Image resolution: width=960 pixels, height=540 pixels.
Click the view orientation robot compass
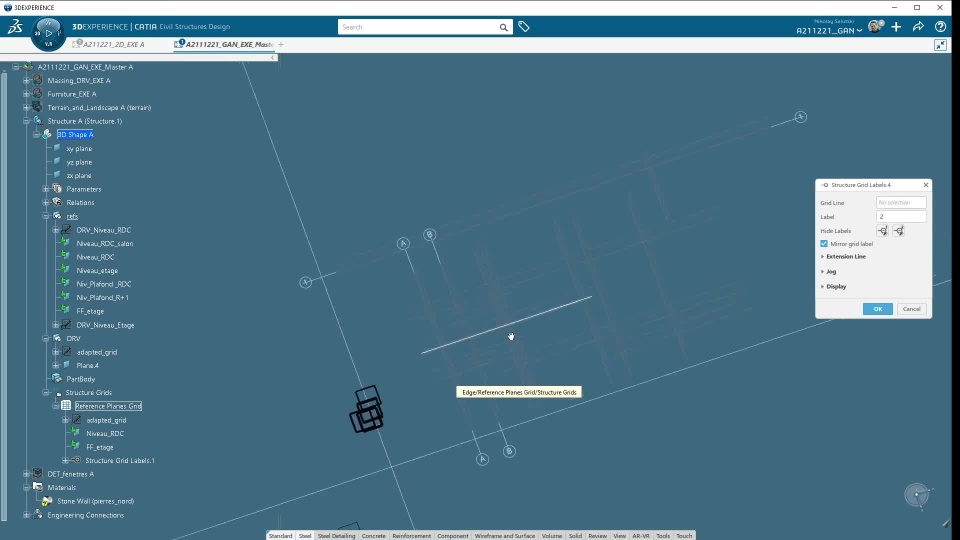[918, 495]
